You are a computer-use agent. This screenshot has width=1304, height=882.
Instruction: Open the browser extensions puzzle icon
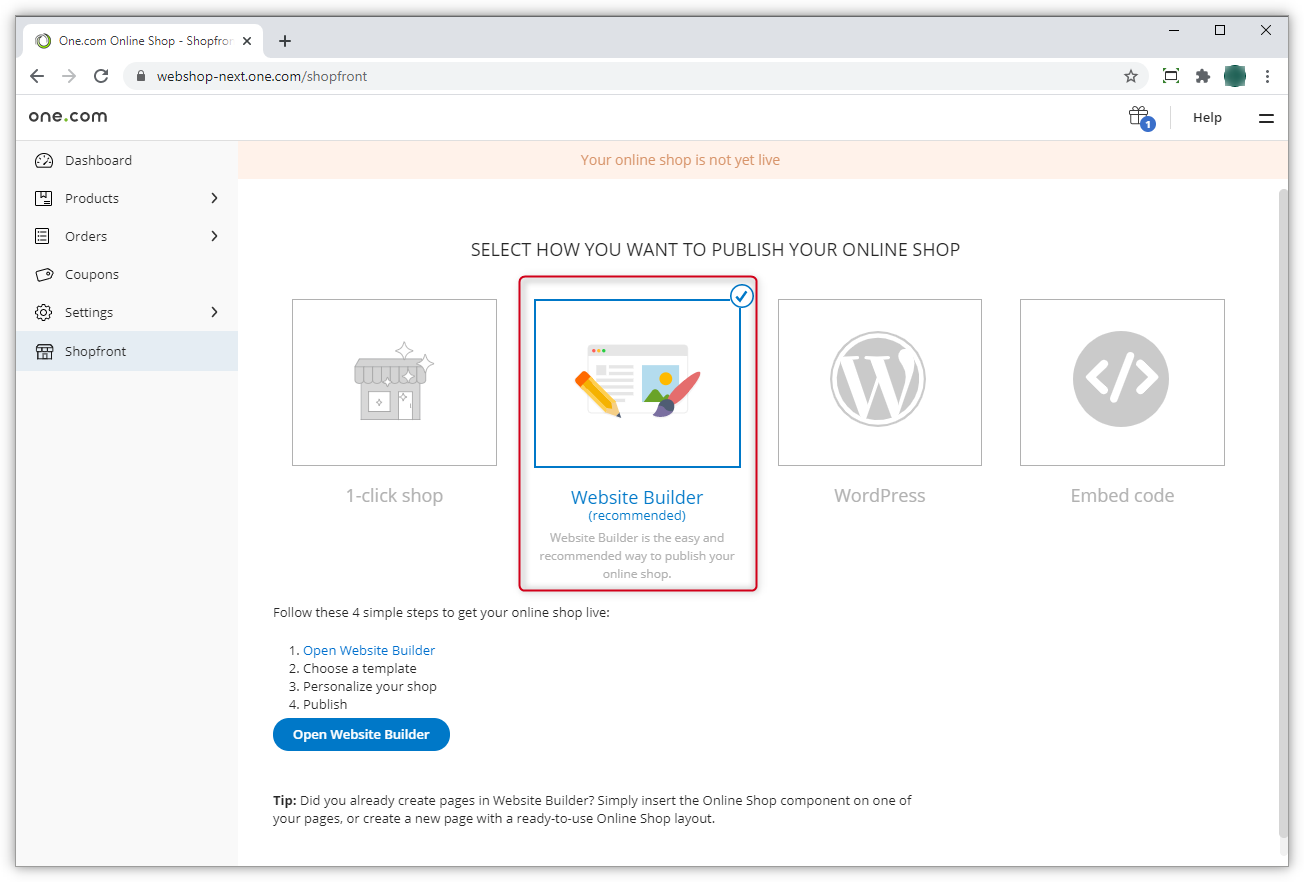(1203, 76)
